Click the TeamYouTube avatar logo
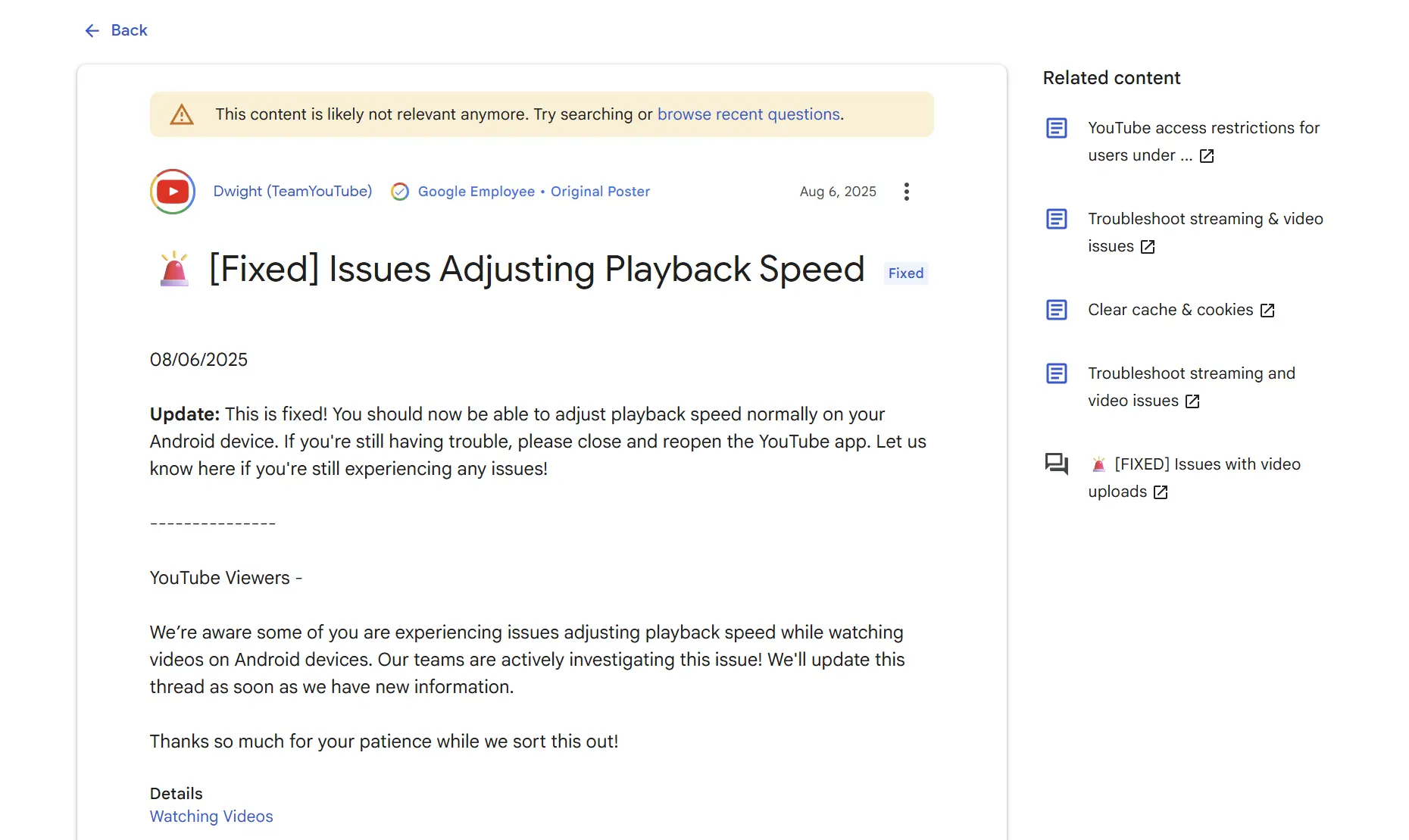 pyautogui.click(x=173, y=192)
